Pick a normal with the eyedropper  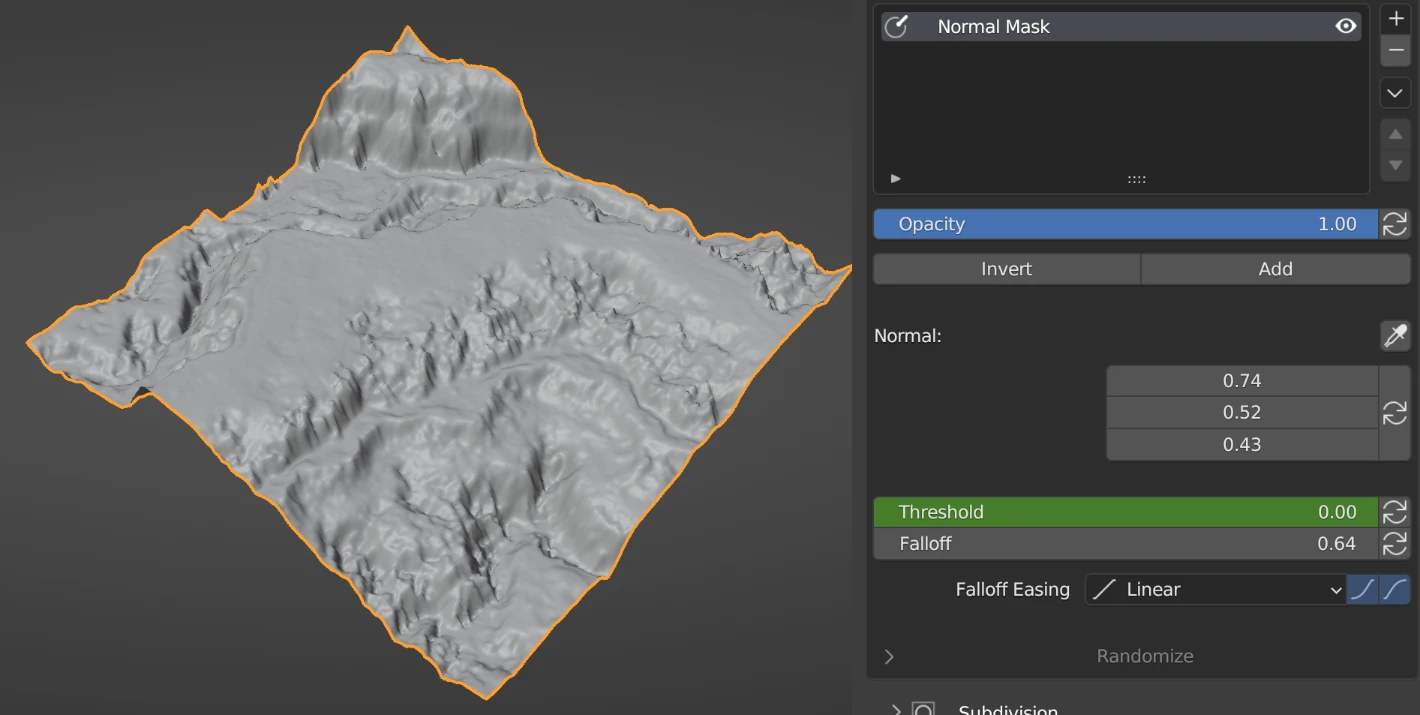(1395, 336)
